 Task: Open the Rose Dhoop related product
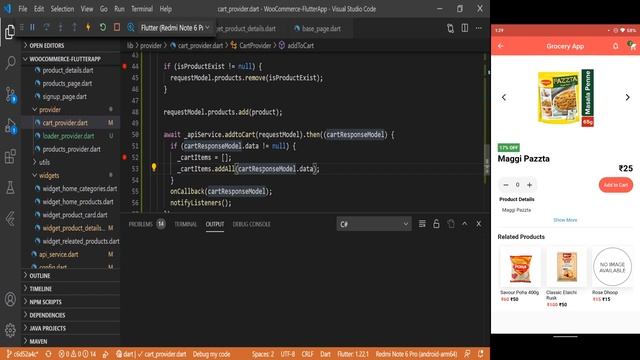pyautogui.click(x=612, y=274)
